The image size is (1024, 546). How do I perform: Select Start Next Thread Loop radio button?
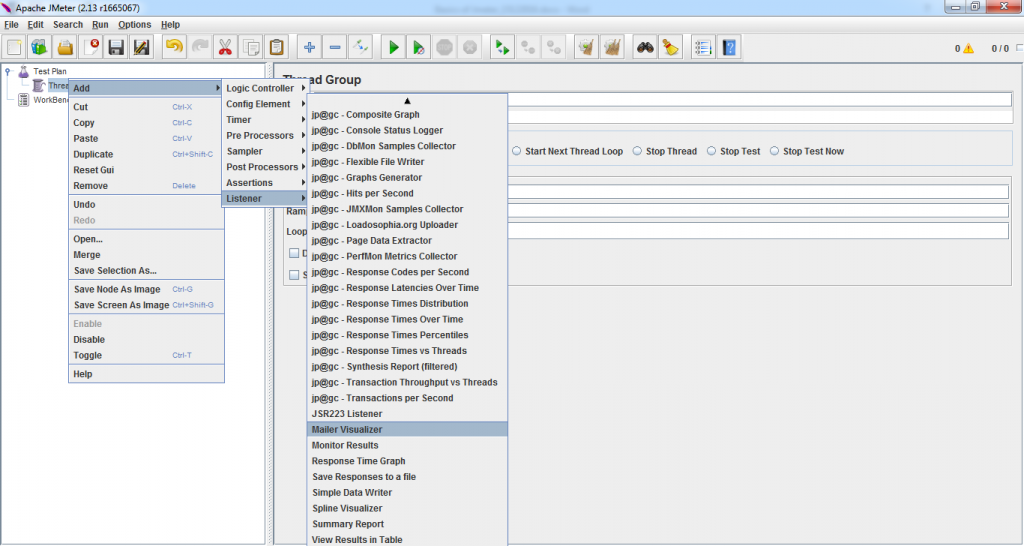[517, 151]
